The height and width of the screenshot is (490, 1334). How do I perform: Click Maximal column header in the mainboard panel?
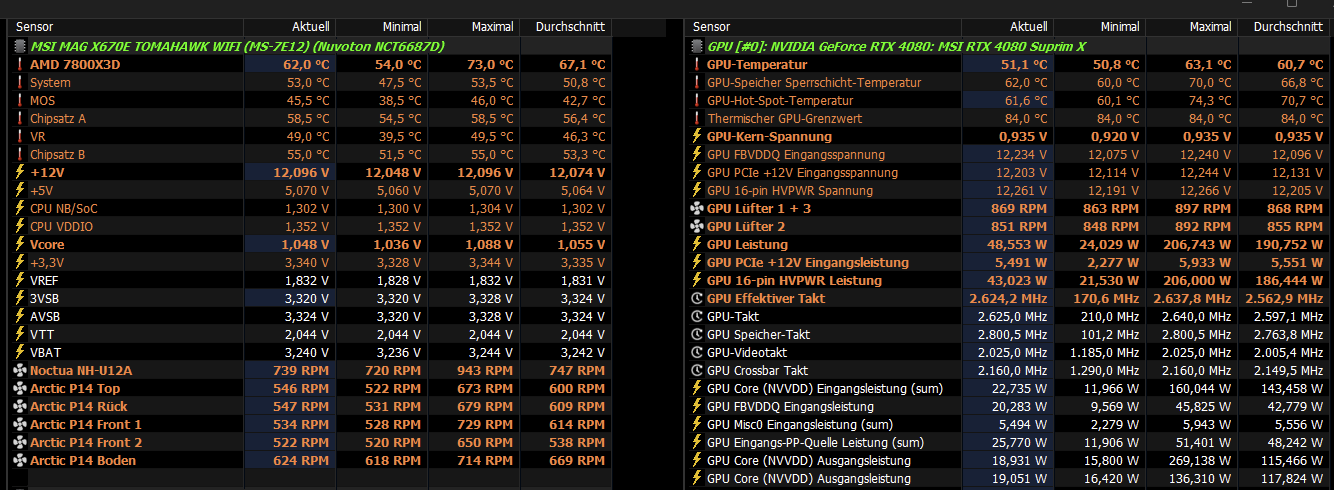(473, 26)
